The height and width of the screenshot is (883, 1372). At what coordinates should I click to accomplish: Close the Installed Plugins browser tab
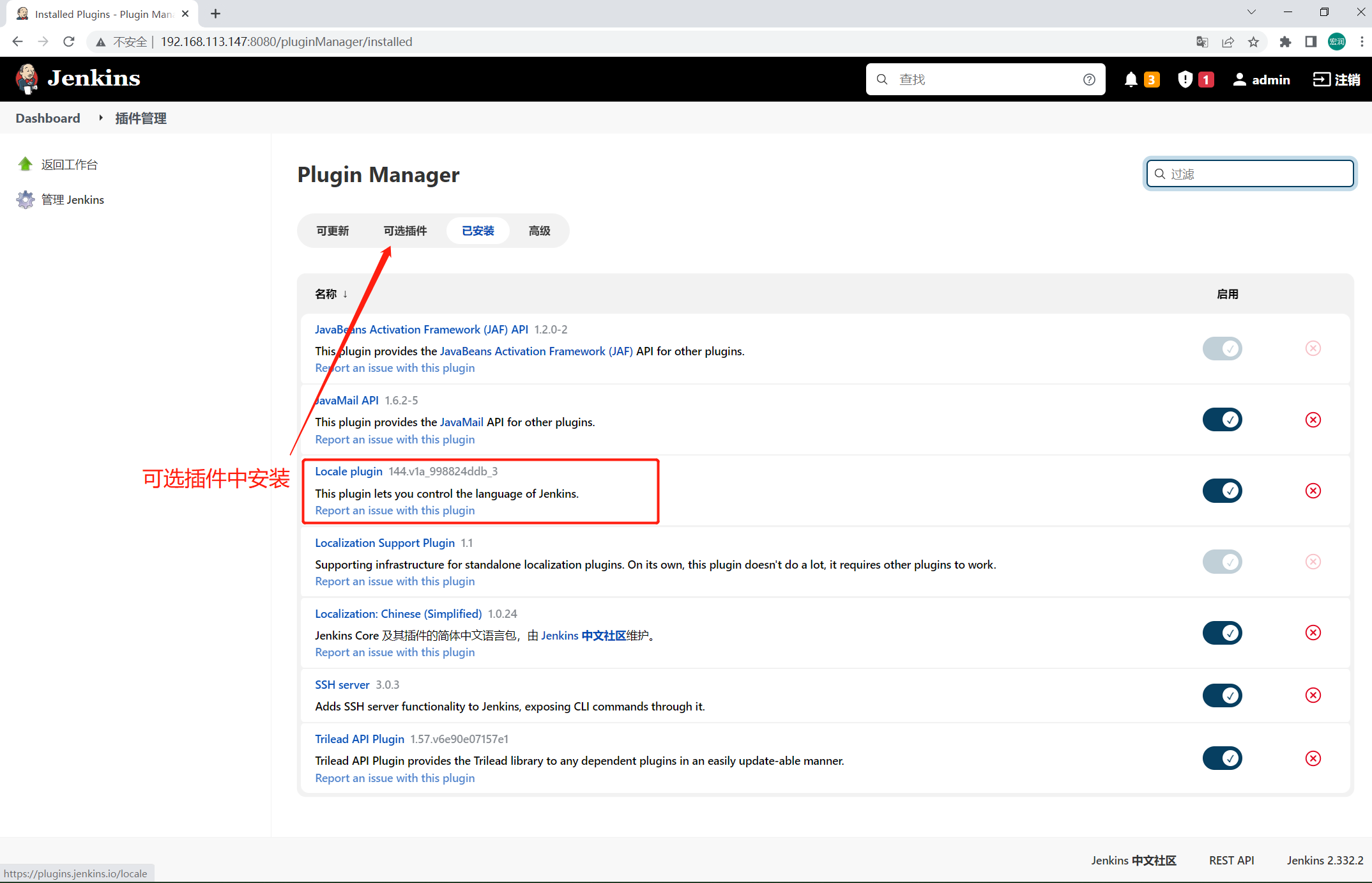click(x=185, y=13)
